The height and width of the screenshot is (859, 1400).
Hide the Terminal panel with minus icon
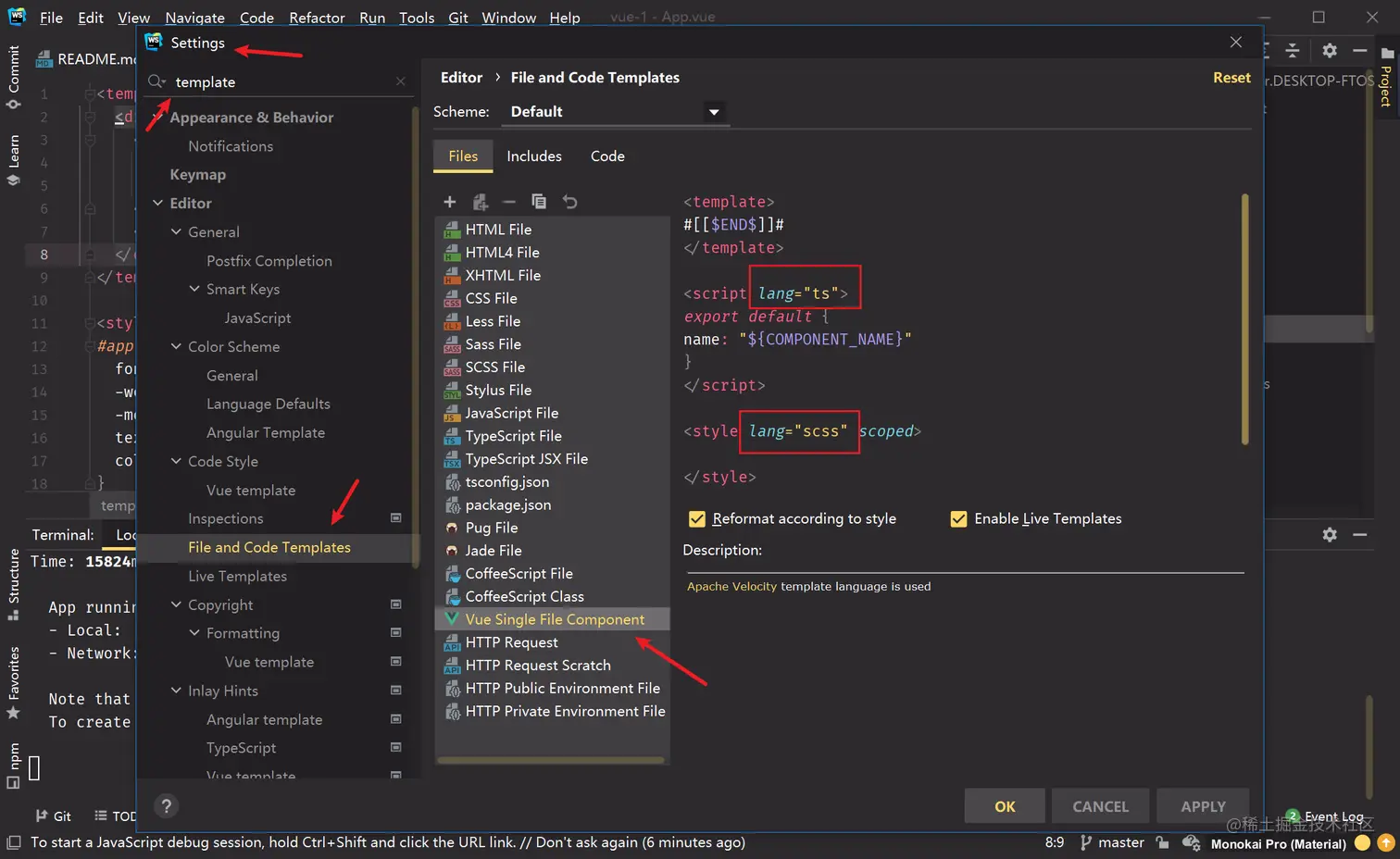[x=1360, y=534]
